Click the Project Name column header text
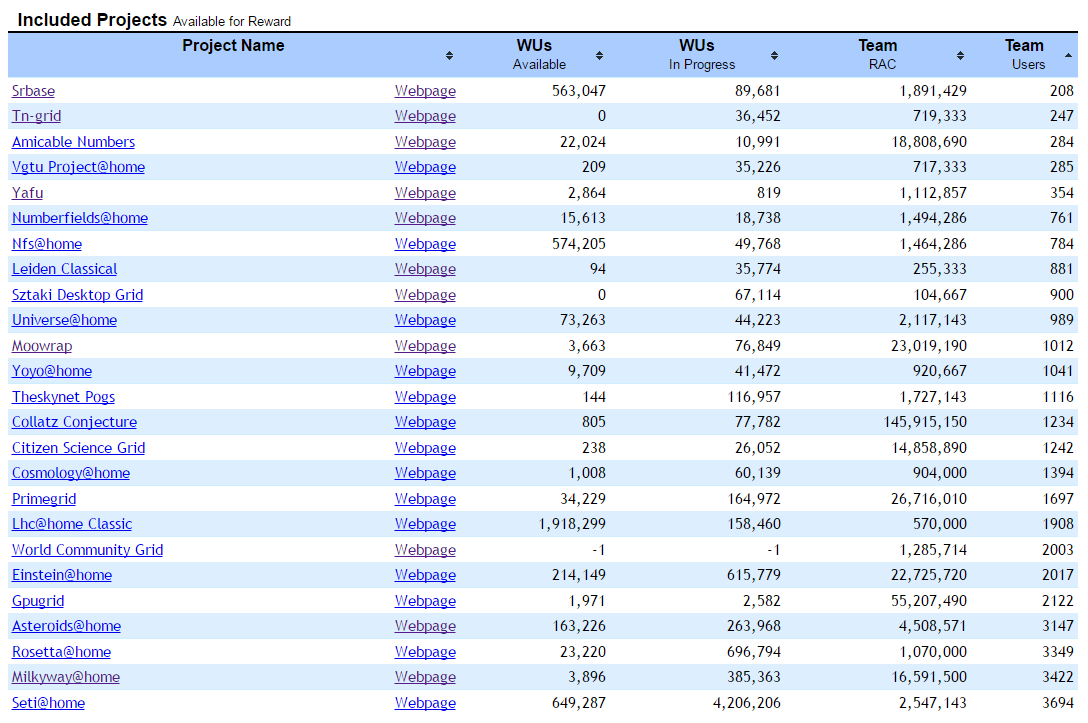The height and width of the screenshot is (723, 1088). tap(233, 46)
